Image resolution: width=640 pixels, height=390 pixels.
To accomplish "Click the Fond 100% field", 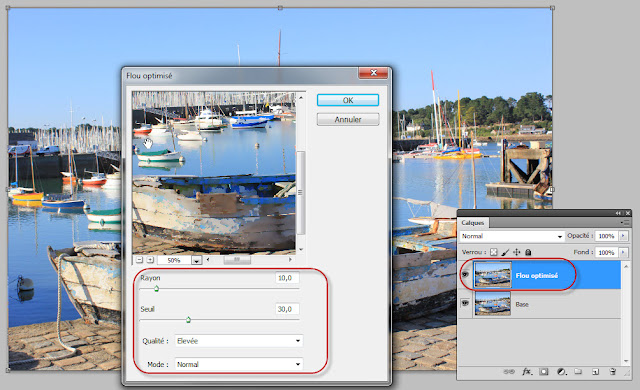I will coord(607,253).
